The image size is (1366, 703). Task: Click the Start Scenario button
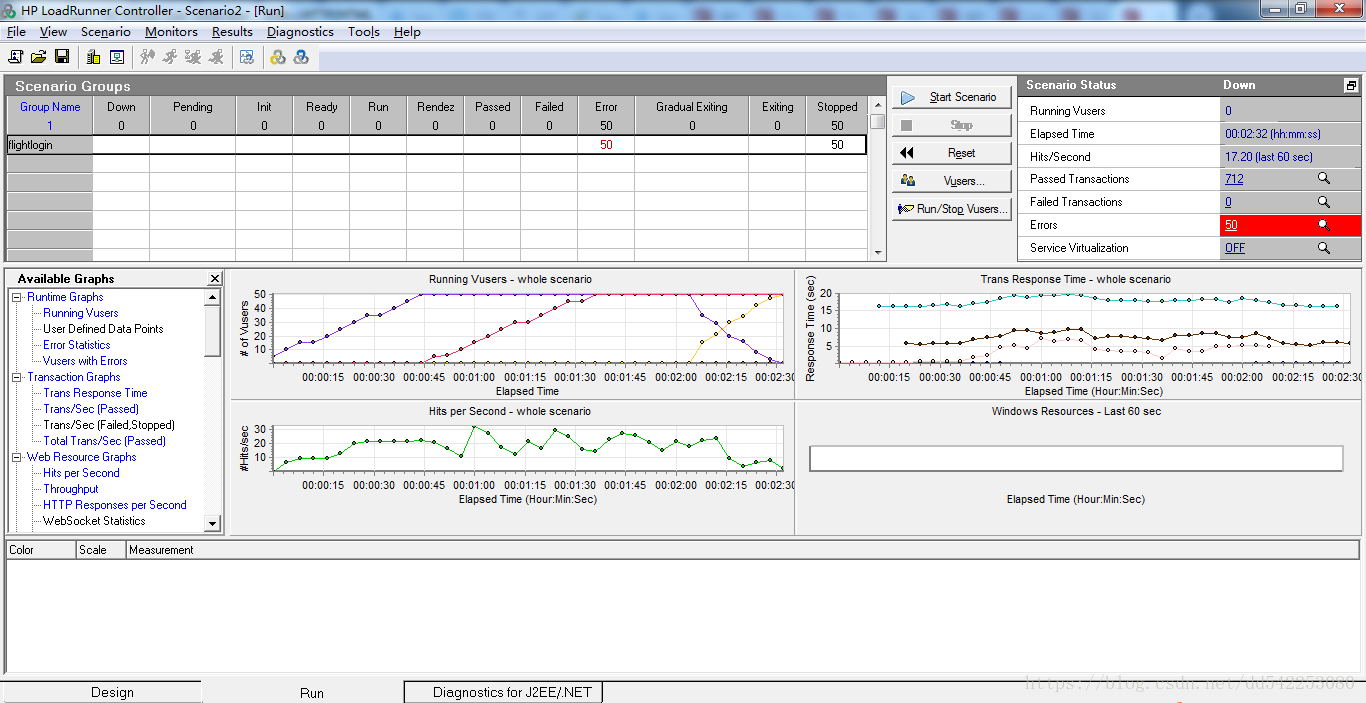[x=952, y=97]
